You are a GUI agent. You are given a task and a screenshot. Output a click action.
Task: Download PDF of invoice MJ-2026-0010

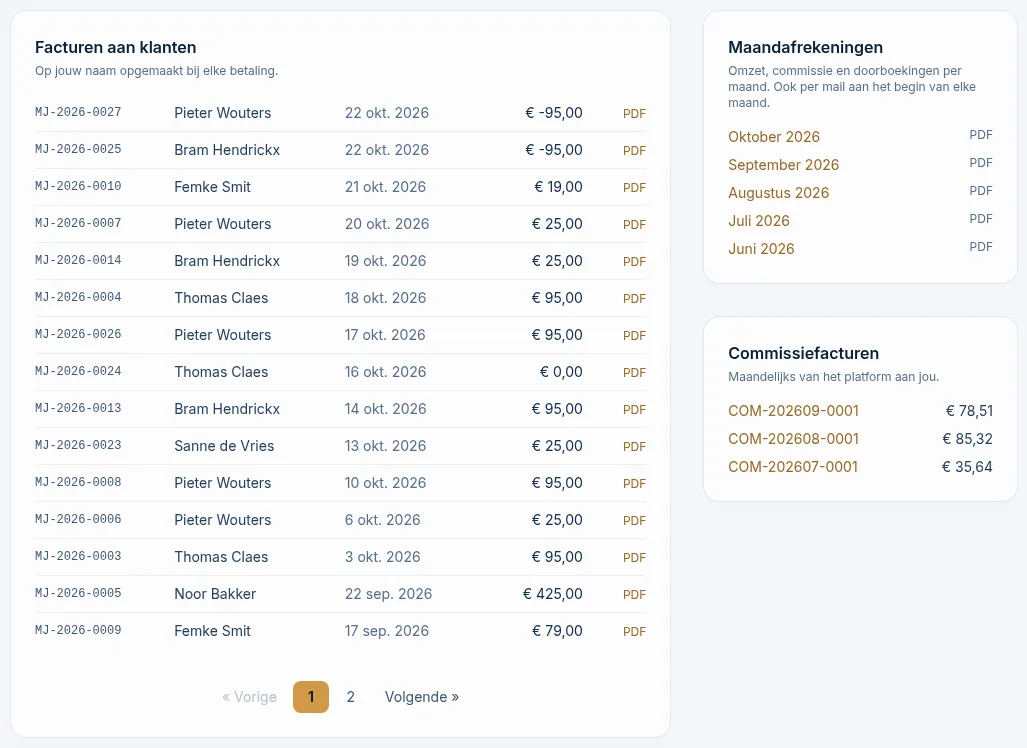pos(634,187)
